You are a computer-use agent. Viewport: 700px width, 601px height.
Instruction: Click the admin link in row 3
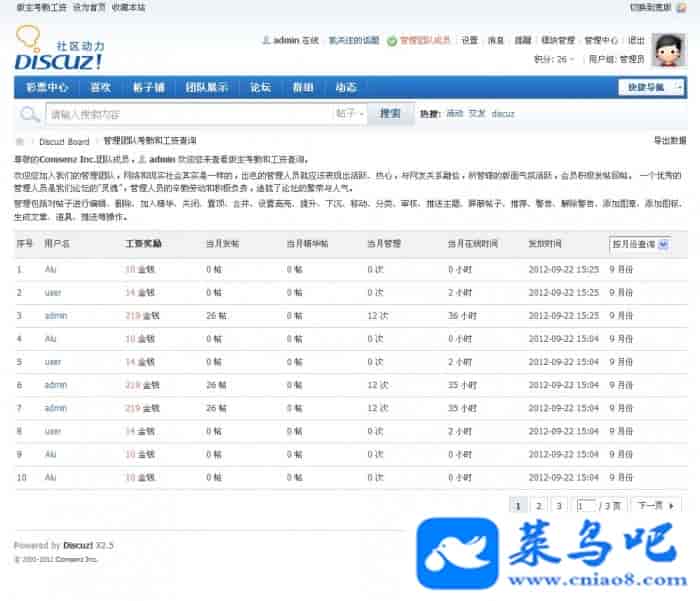(56, 316)
